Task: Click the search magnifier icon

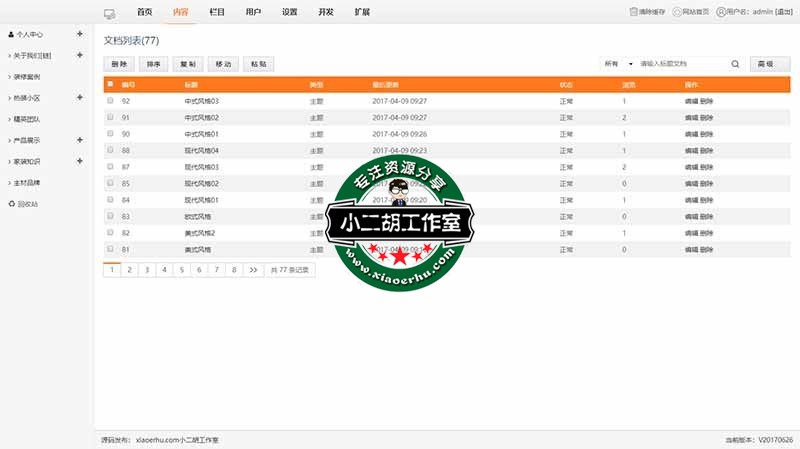Action: coord(735,64)
